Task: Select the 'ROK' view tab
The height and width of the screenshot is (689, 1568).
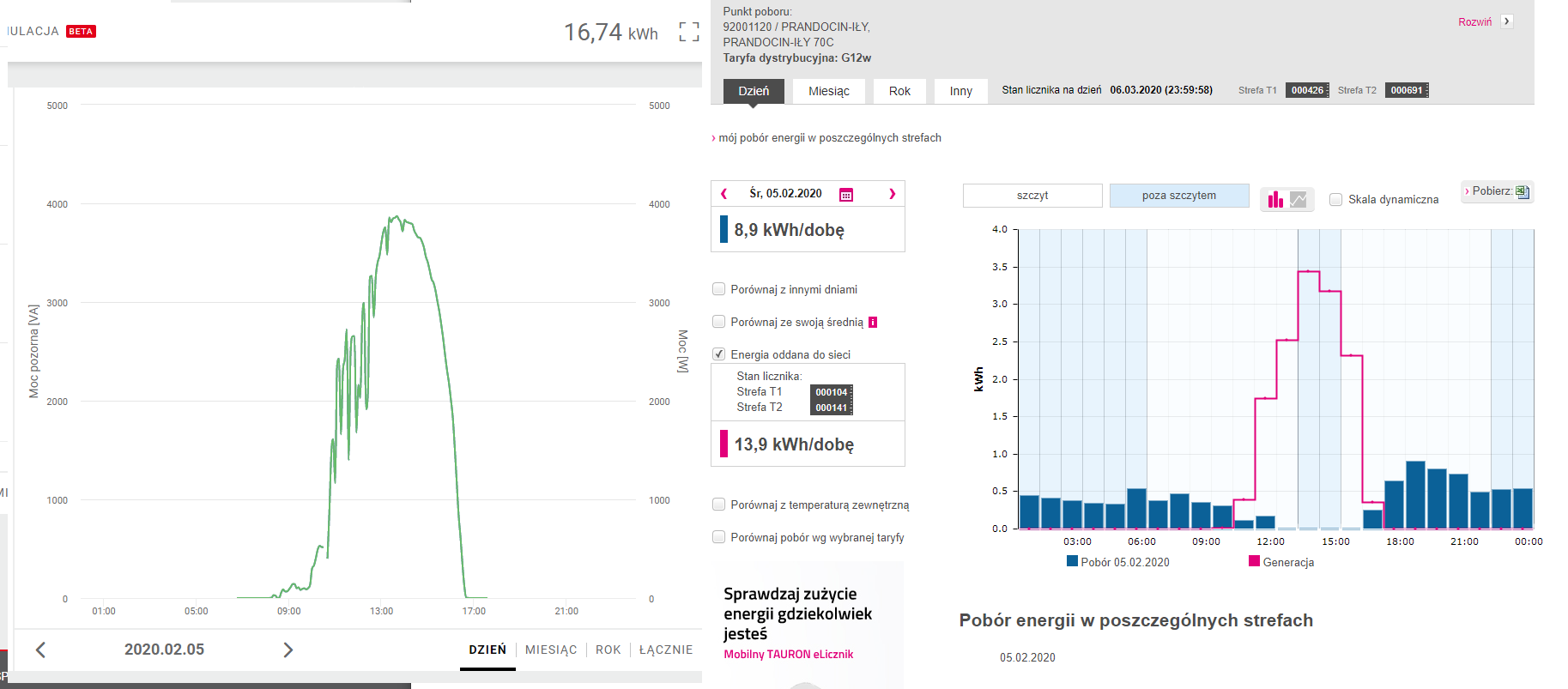Action: (x=608, y=650)
